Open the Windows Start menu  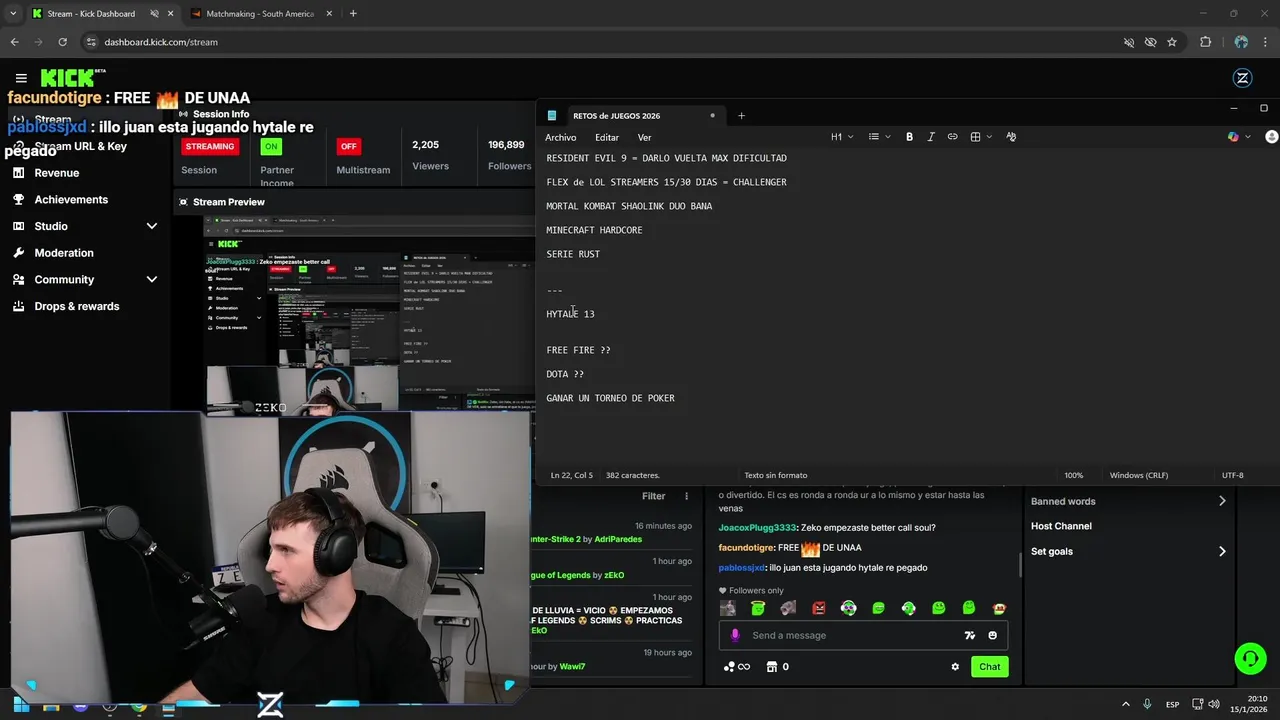coord(21,706)
